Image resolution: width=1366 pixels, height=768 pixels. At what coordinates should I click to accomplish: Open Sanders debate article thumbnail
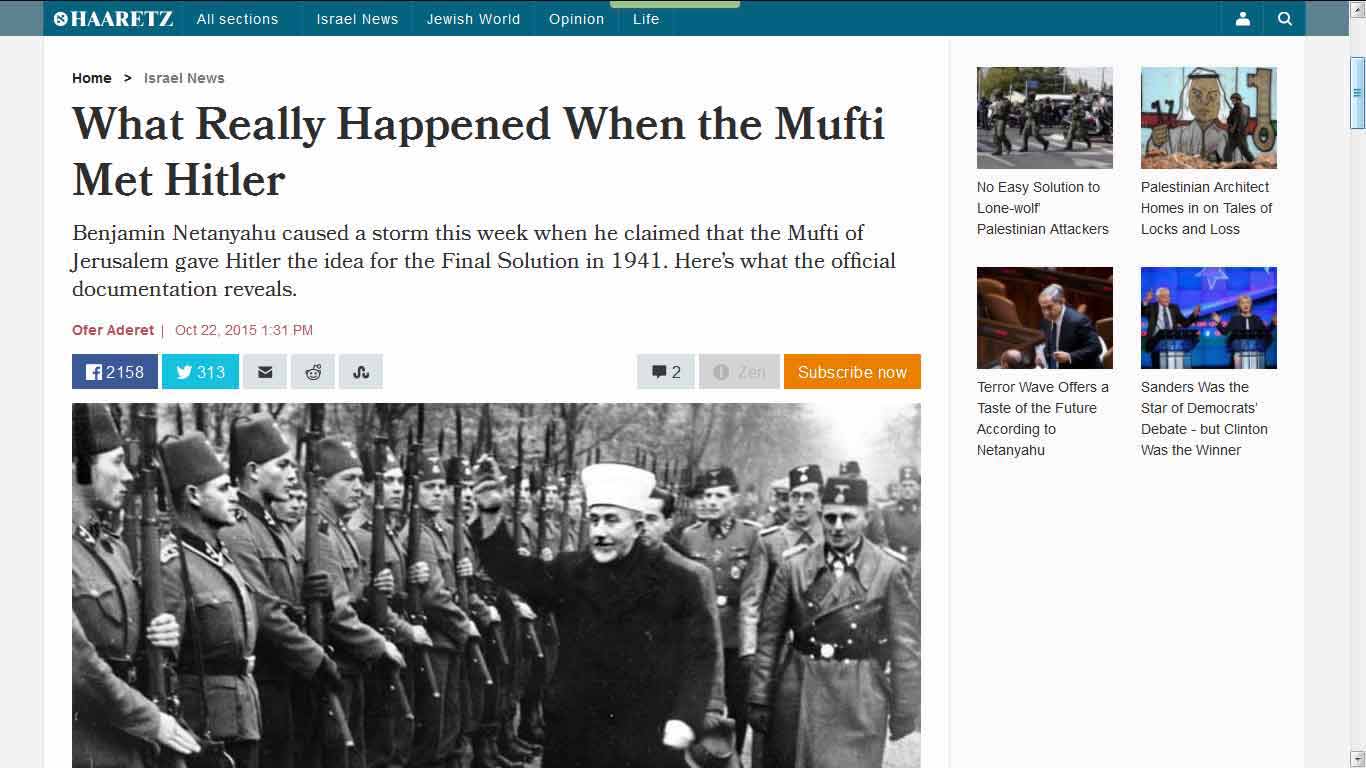[x=1209, y=318]
